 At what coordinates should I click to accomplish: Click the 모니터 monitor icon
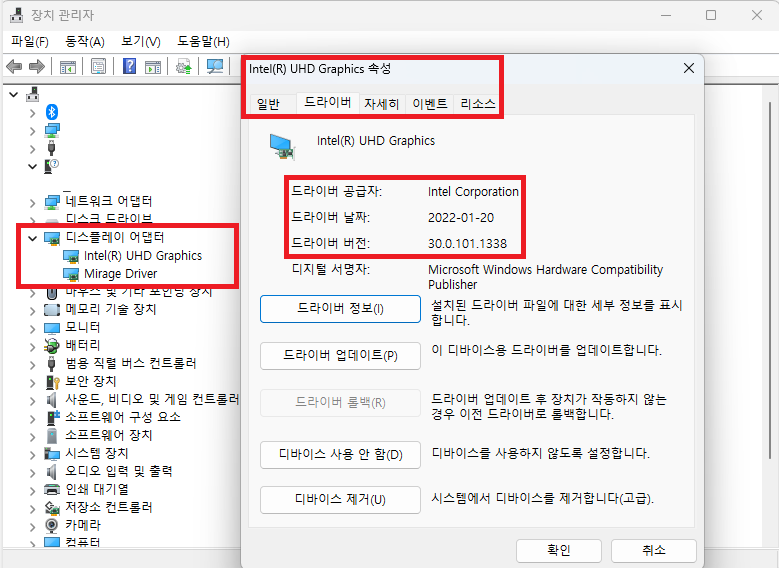(52, 328)
